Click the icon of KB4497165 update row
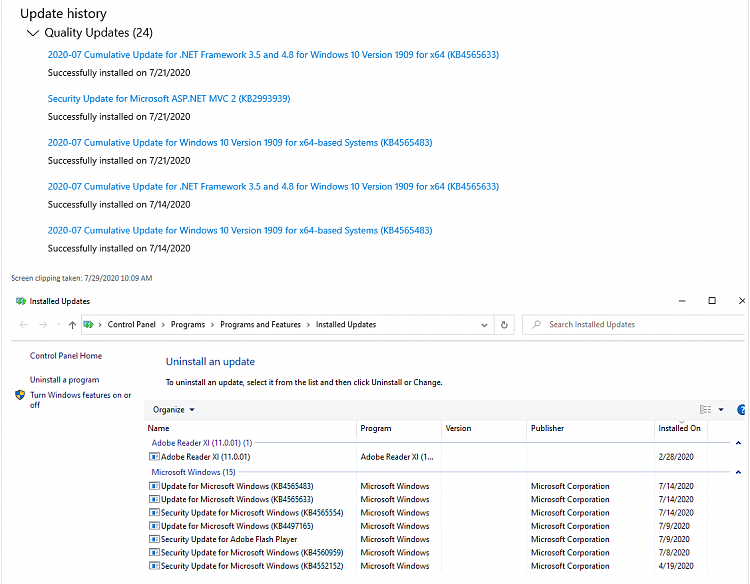This screenshot has width=750, height=584. (154, 526)
